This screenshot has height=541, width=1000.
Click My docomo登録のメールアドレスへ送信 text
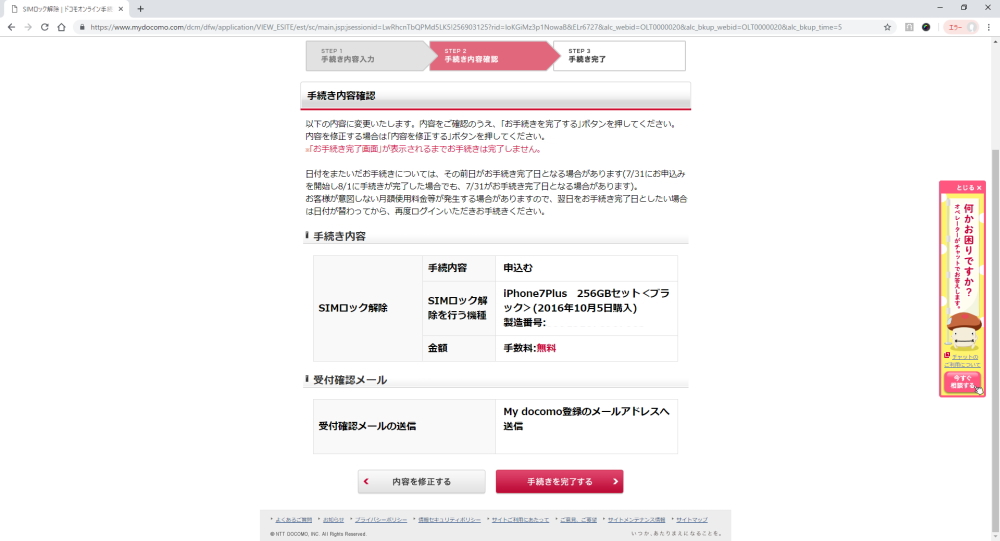coord(586,419)
